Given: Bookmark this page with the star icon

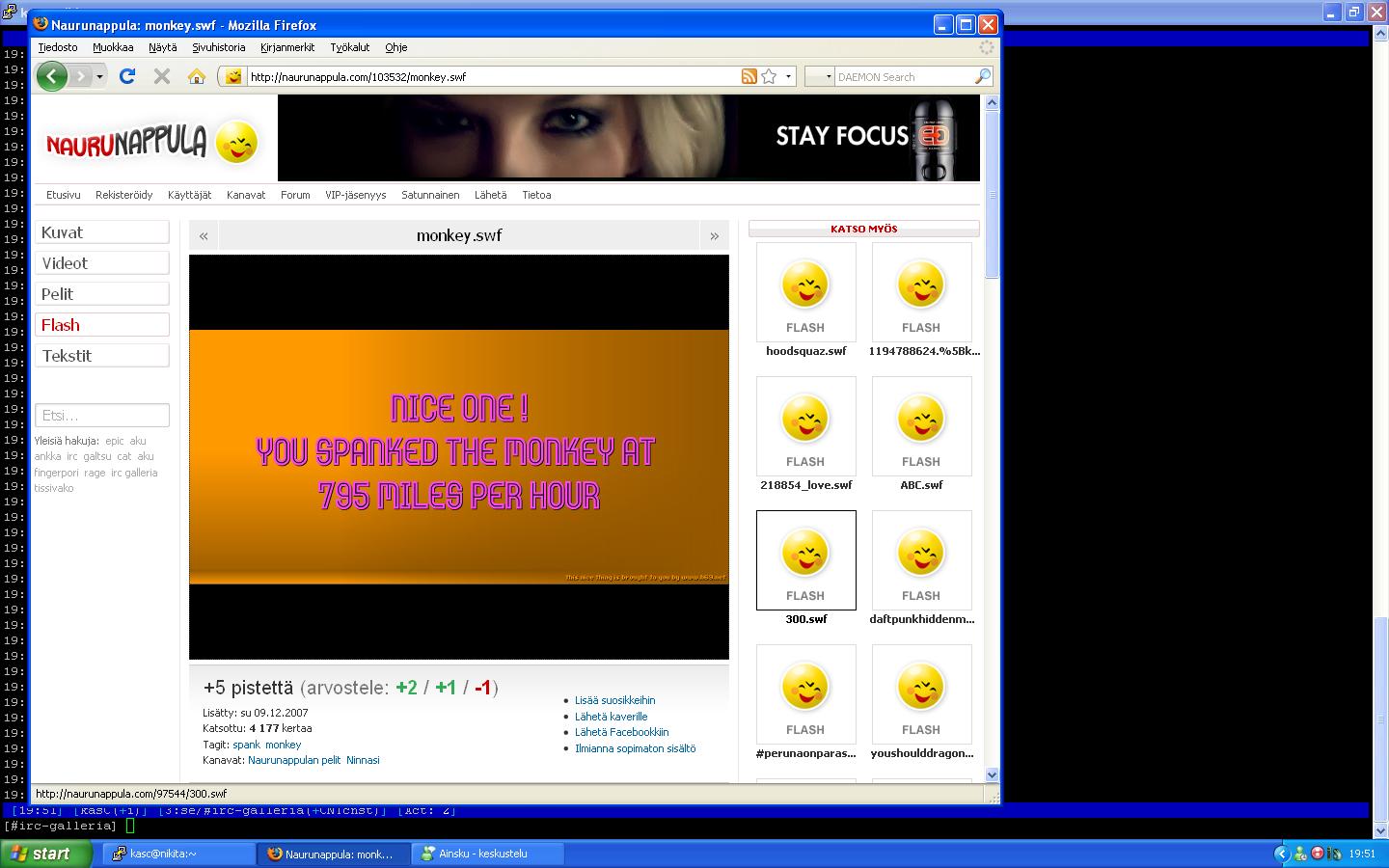Looking at the screenshot, I should 769,76.
